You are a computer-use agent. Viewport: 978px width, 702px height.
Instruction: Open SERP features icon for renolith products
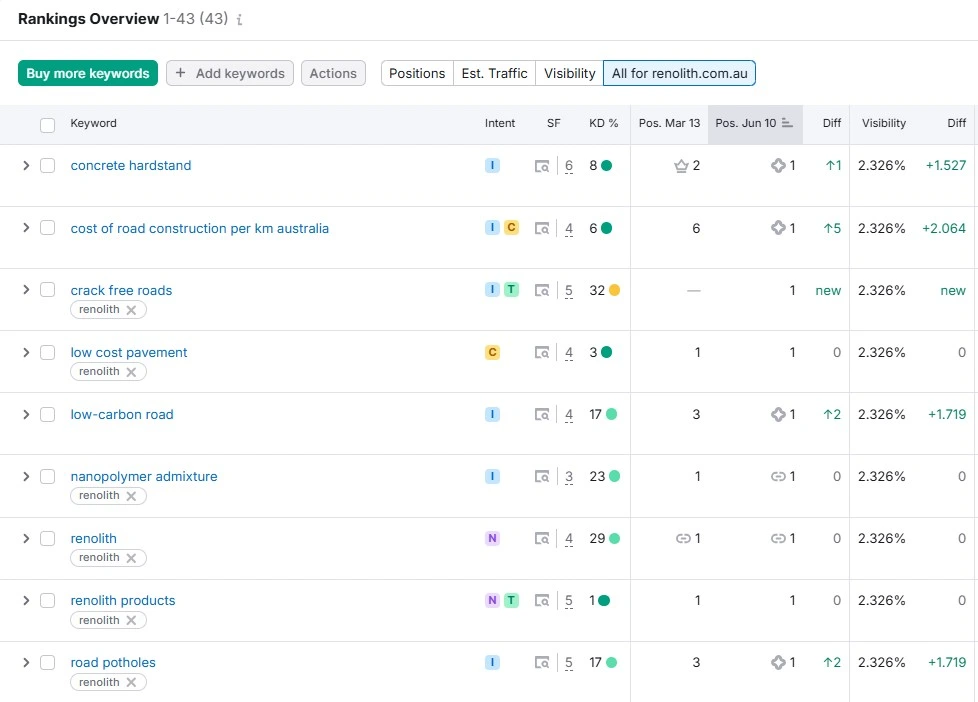542,601
